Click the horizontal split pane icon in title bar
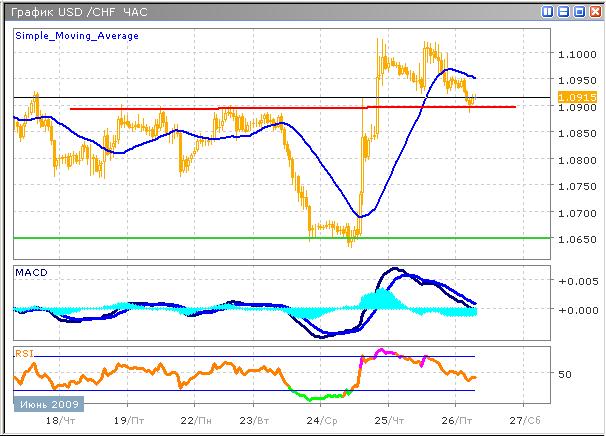The image size is (606, 436). pos(563,12)
